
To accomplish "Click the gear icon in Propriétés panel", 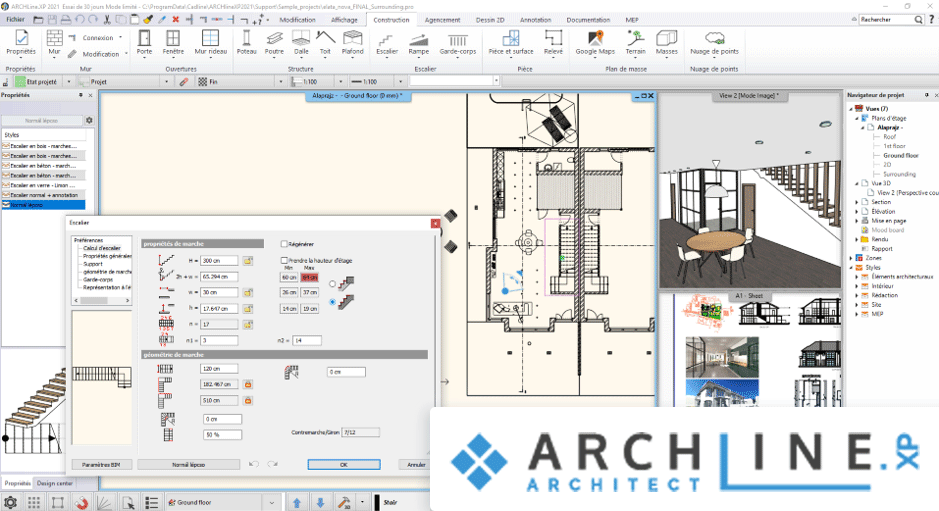I will (x=89, y=120).
